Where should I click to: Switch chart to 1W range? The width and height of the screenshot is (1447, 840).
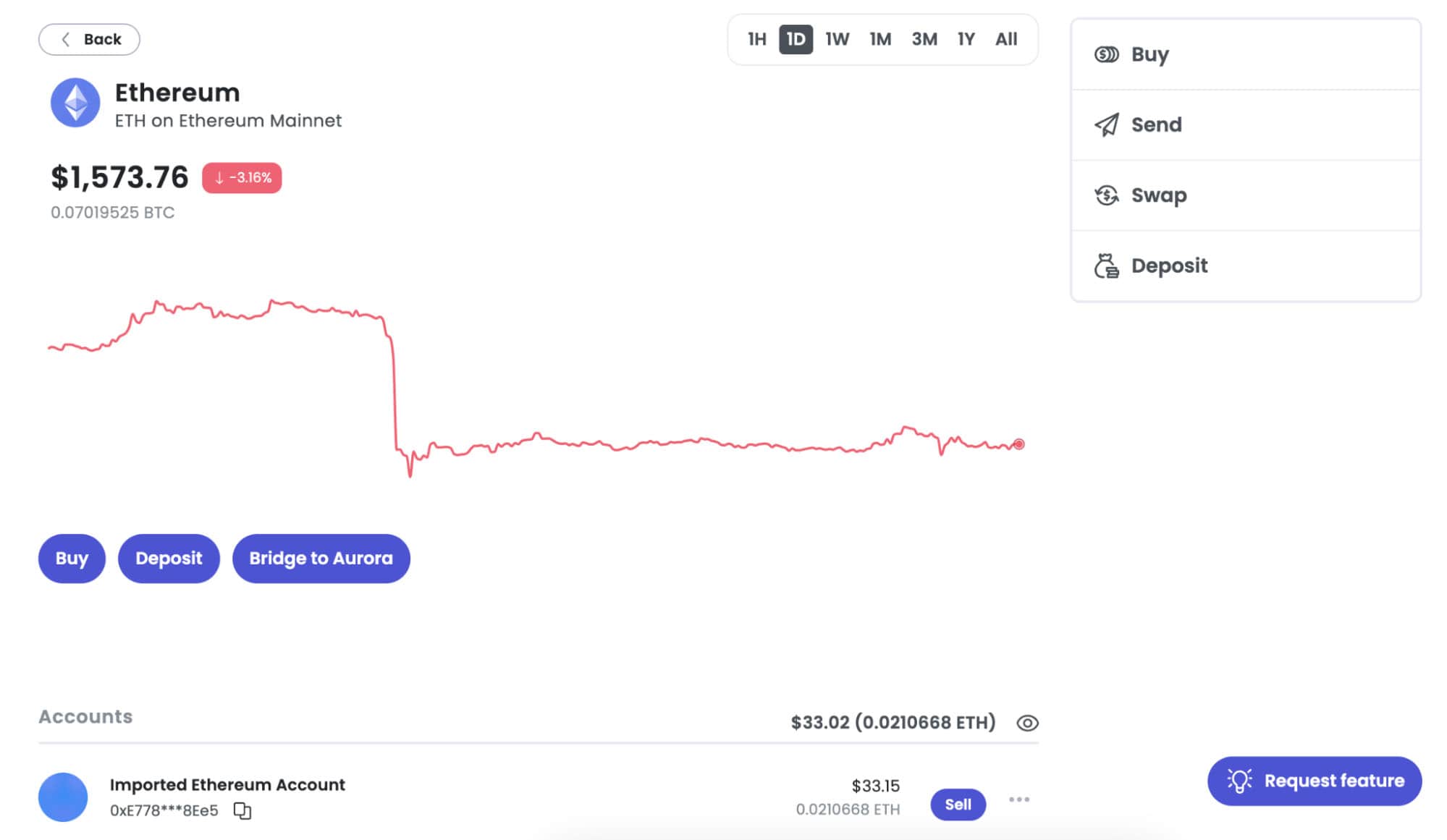(x=837, y=39)
